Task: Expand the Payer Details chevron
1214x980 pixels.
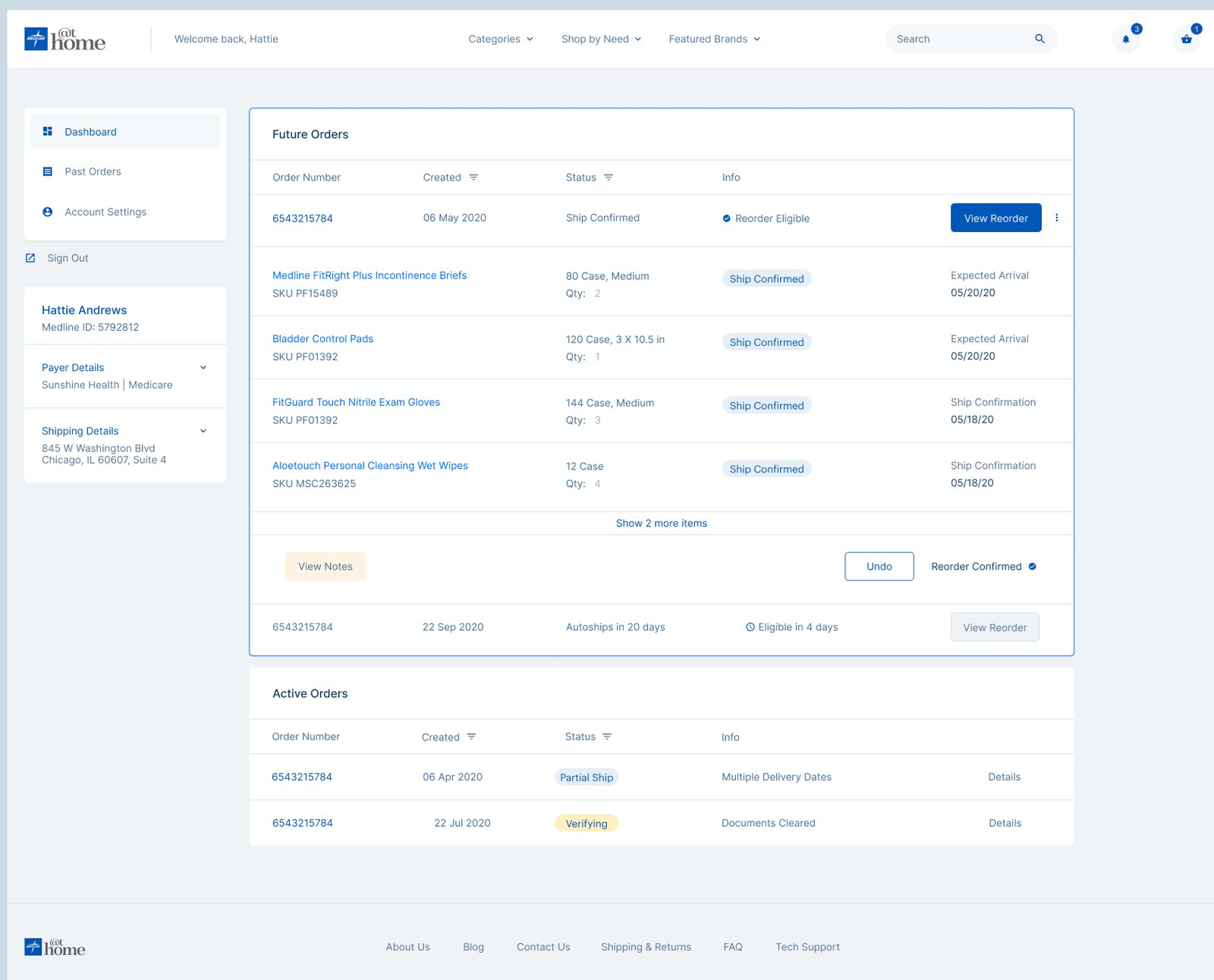Action: pos(203,368)
